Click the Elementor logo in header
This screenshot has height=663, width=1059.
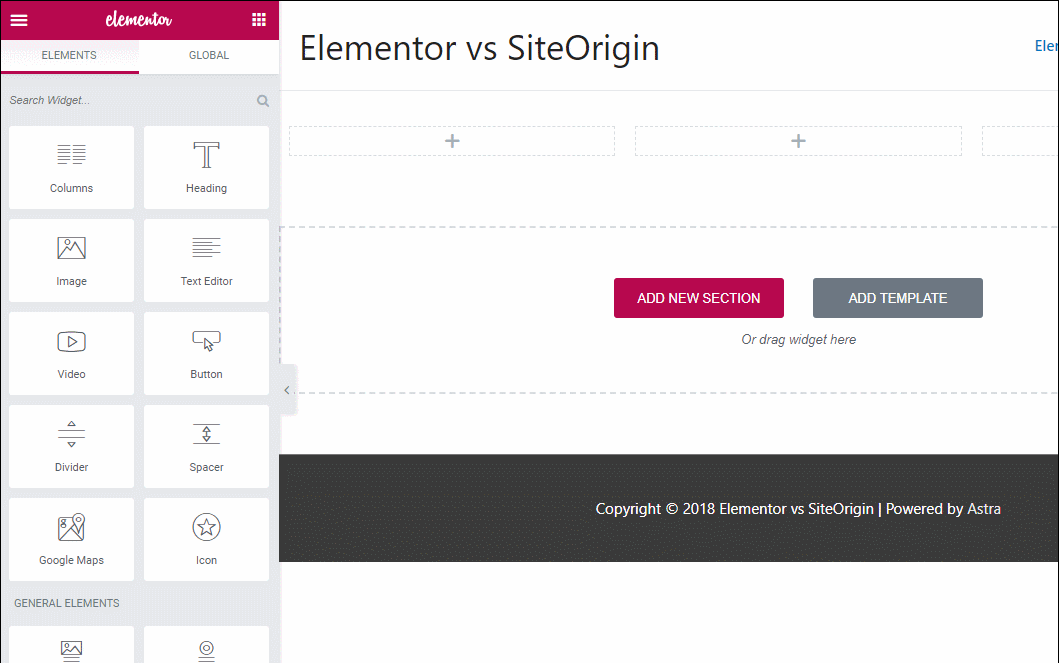coord(138,20)
